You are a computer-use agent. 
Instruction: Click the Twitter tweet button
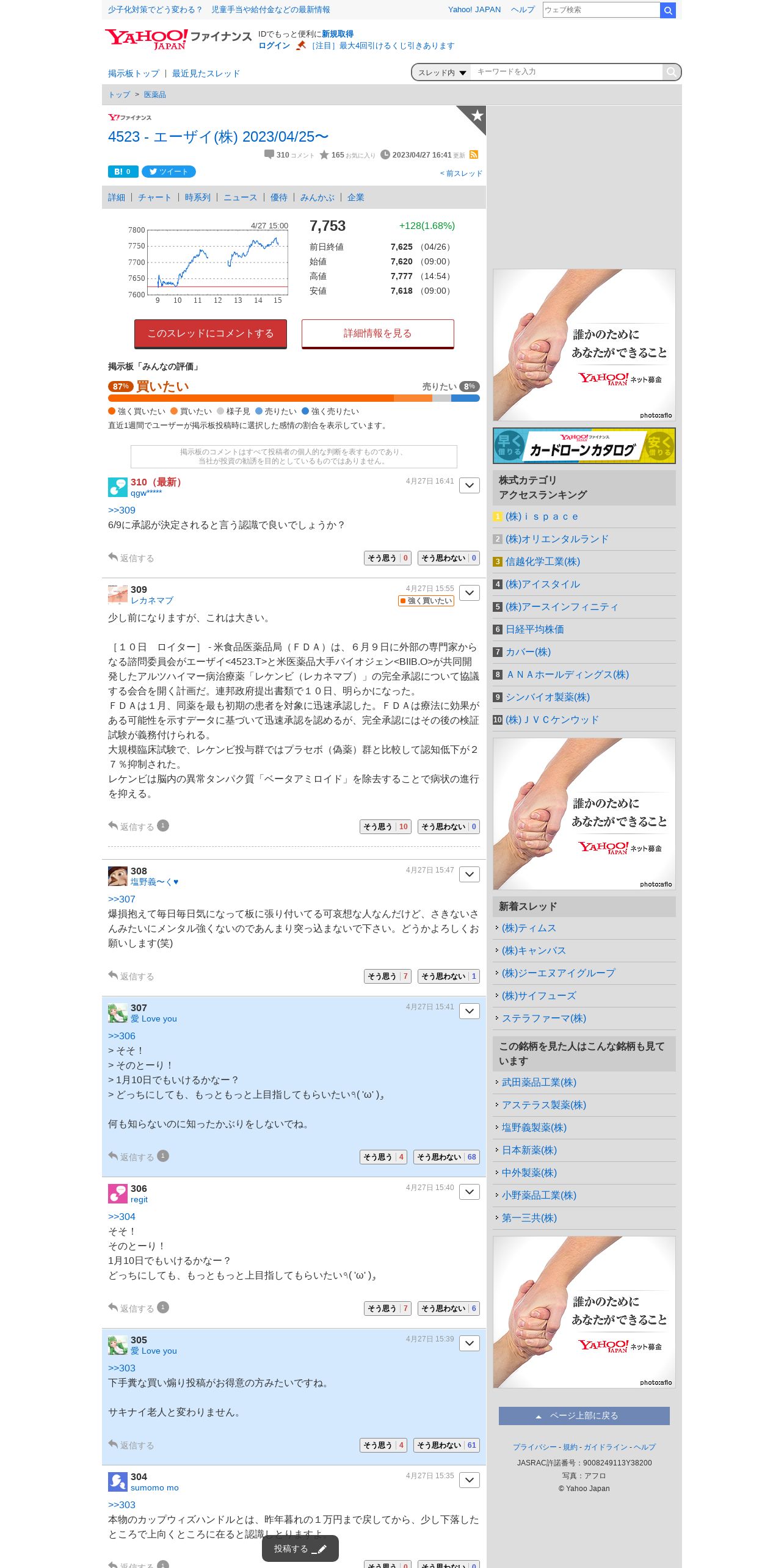coord(169,172)
